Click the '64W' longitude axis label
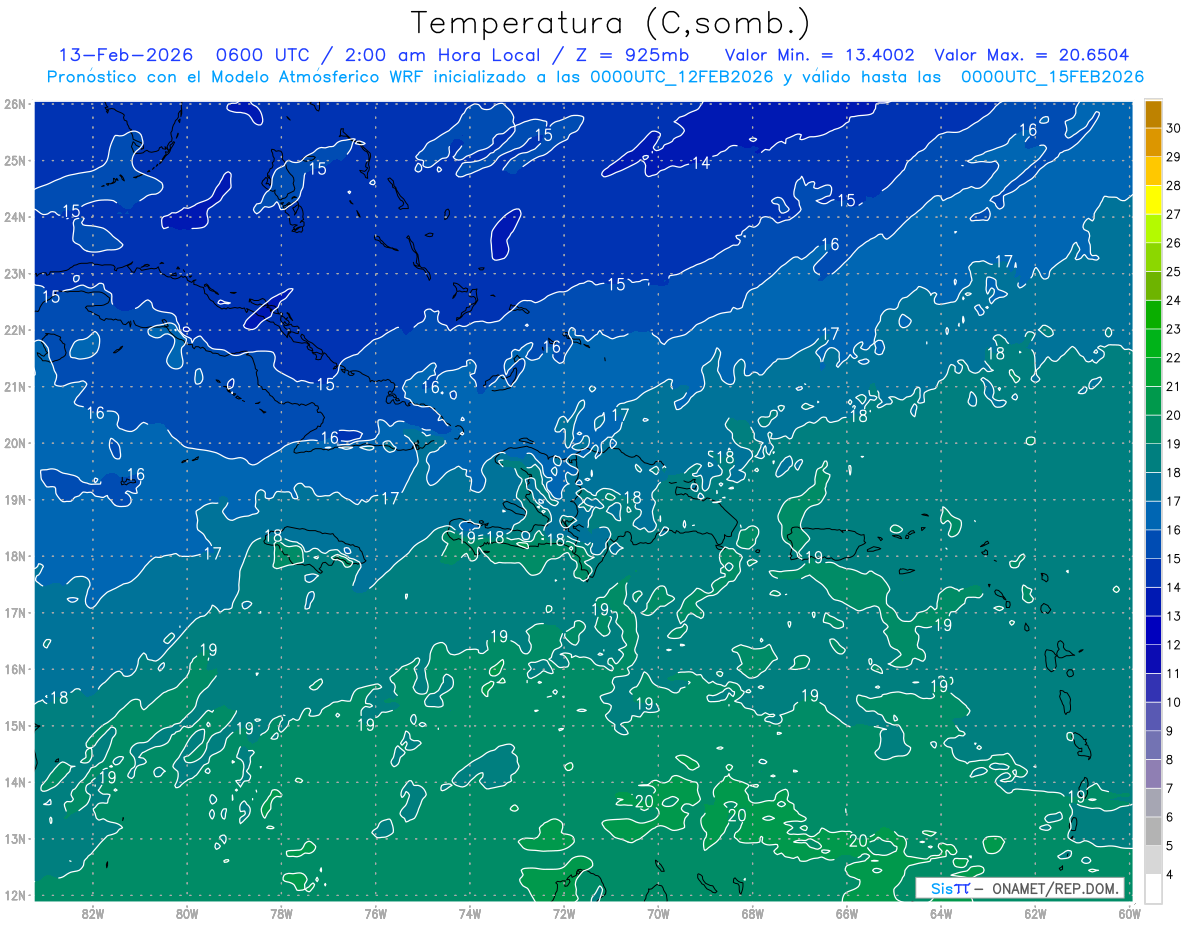Image resolution: width=1200 pixels, height=927 pixels. (x=941, y=913)
